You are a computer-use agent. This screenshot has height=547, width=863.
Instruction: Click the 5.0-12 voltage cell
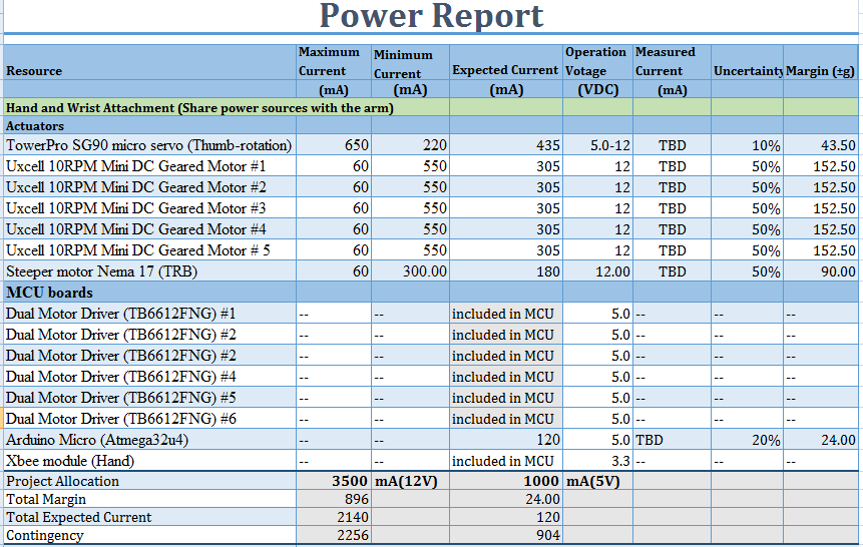[598, 145]
